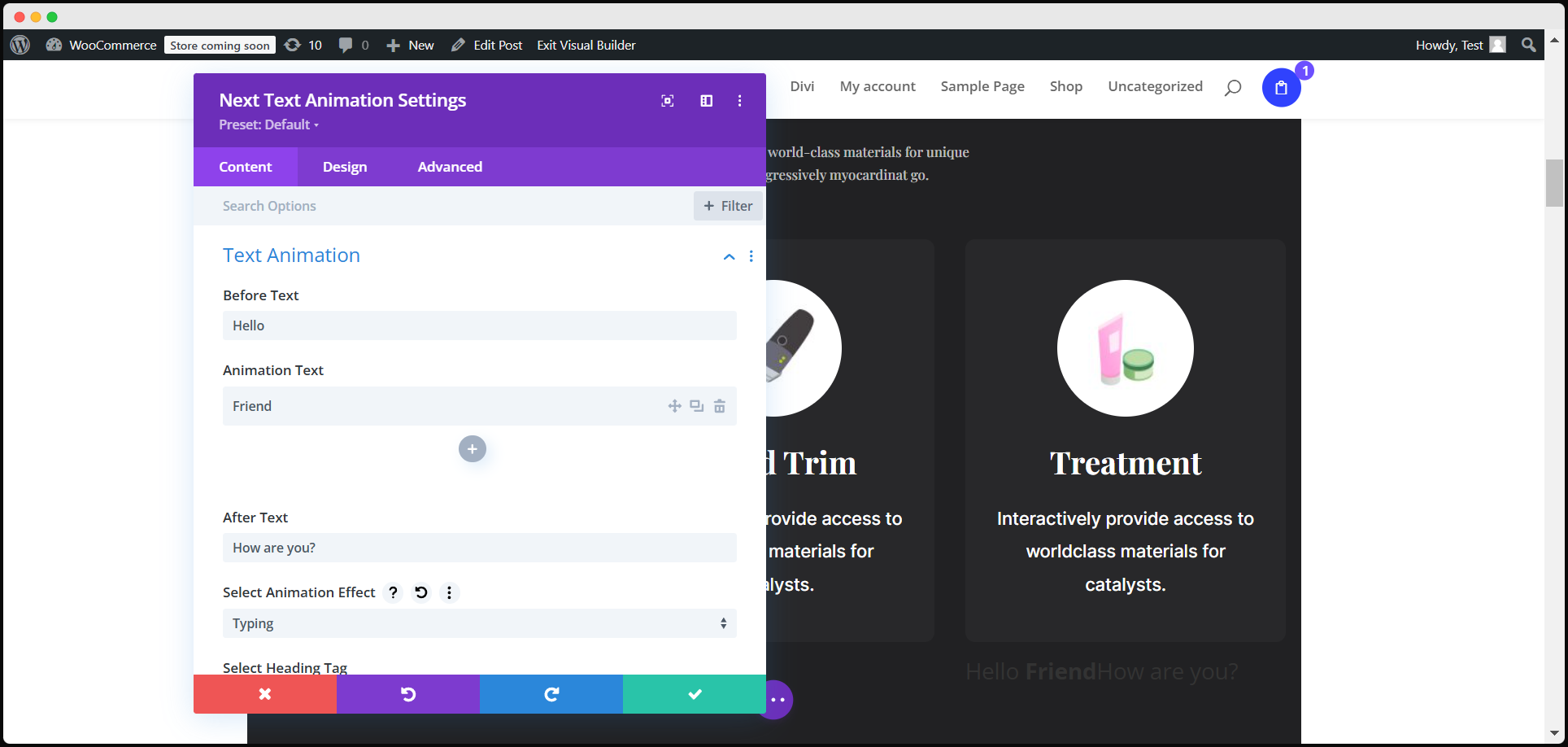The height and width of the screenshot is (747, 1568).
Task: Click the scrollbar down arrow
Action: click(x=1554, y=733)
